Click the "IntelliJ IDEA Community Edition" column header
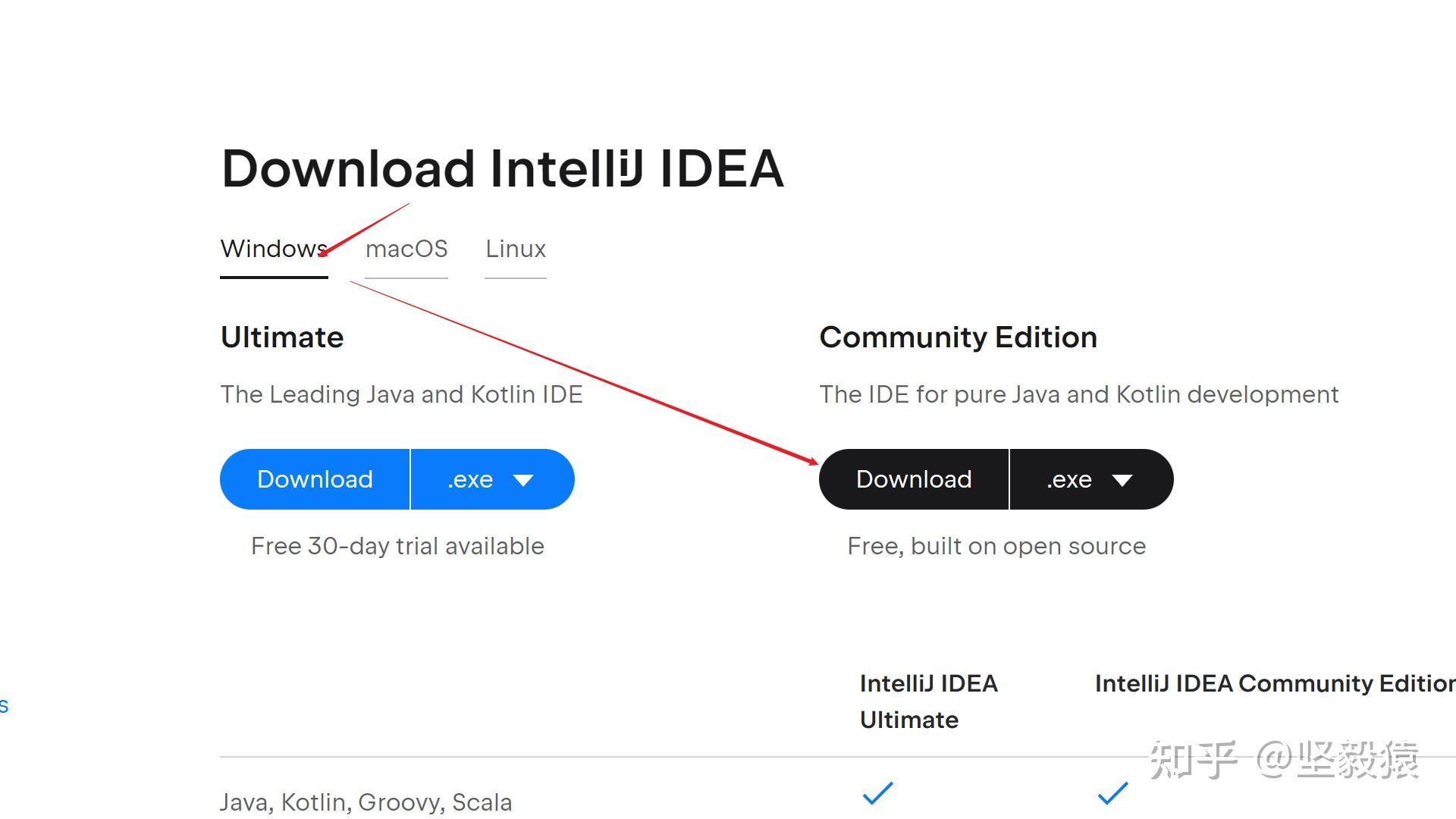The image size is (1456, 819). pyautogui.click(x=1274, y=684)
